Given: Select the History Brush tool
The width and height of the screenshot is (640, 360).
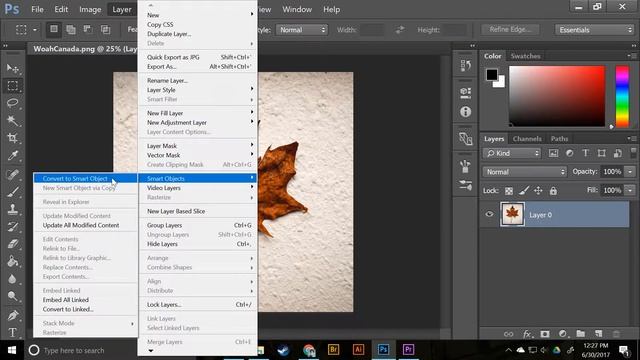Looking at the screenshot, I should 13,227.
